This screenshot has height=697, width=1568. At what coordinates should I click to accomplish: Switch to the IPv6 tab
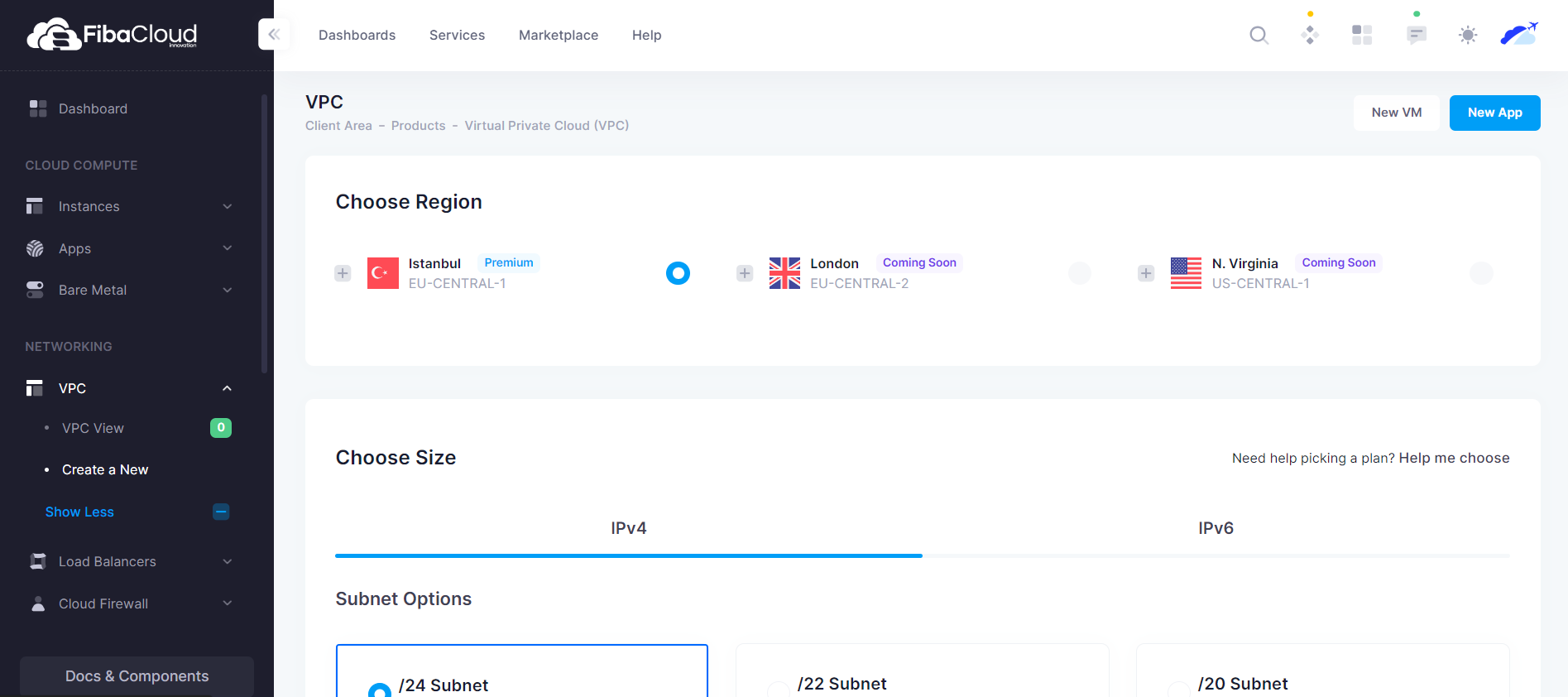click(1216, 528)
